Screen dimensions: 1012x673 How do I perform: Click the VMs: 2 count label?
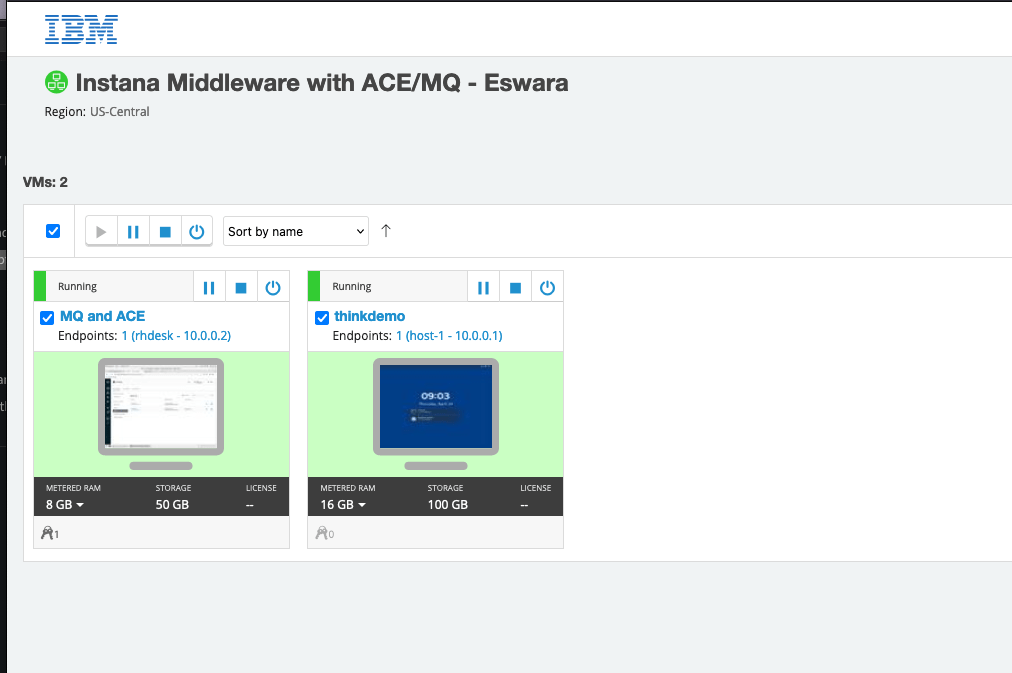click(45, 182)
